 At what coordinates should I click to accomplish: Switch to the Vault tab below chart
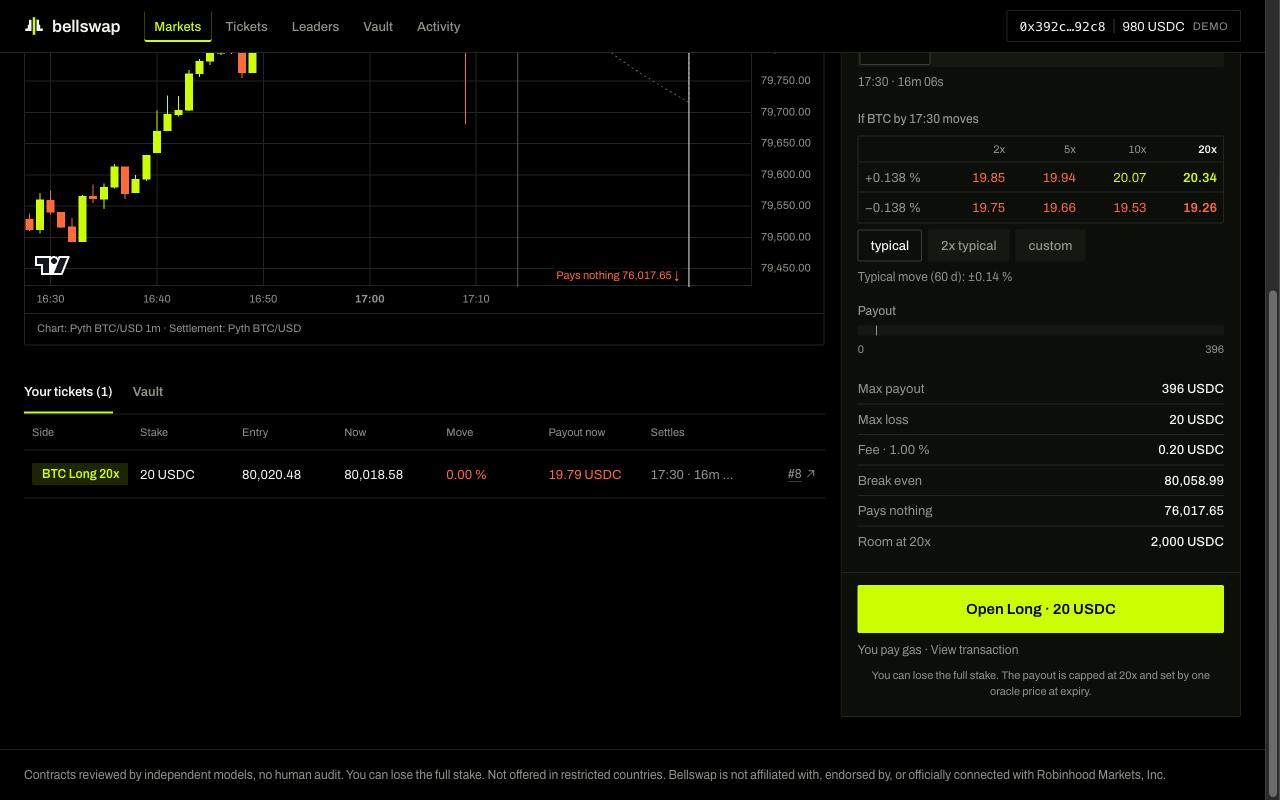pos(148,392)
